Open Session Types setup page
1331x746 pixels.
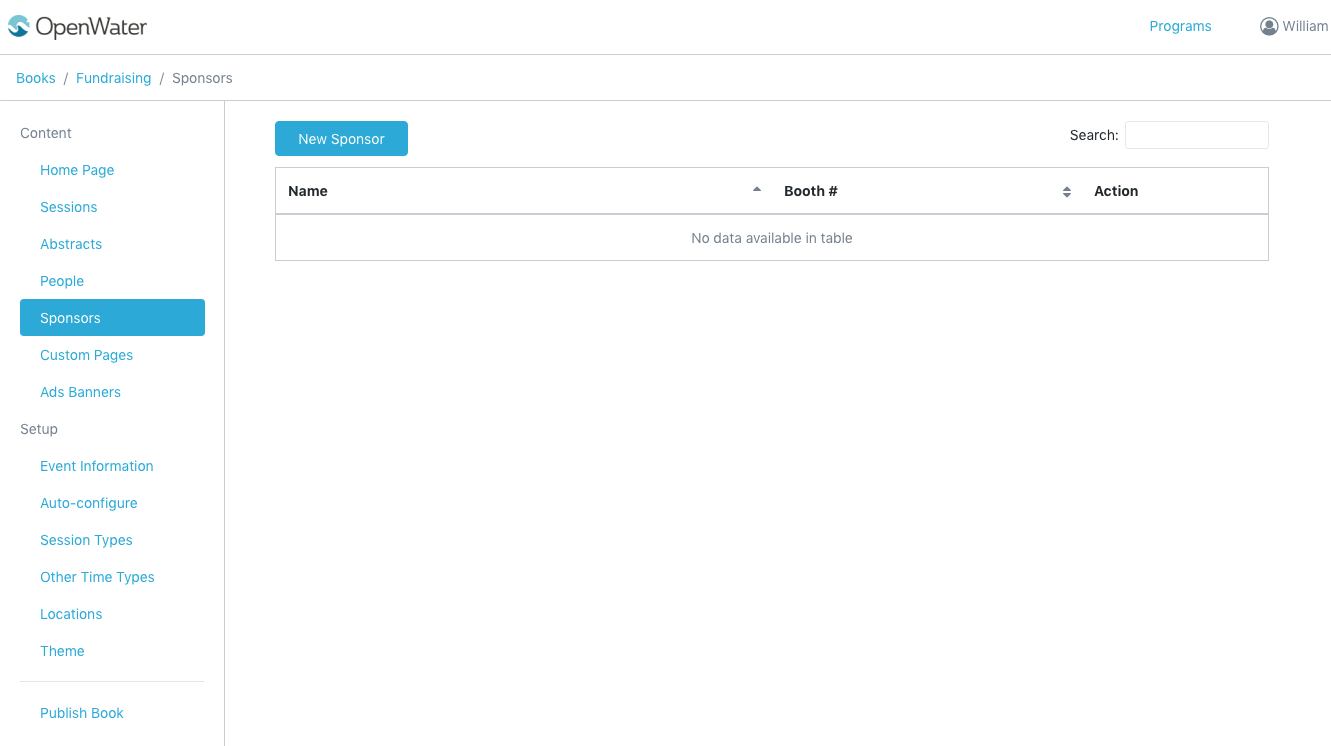pyautogui.click(x=86, y=540)
